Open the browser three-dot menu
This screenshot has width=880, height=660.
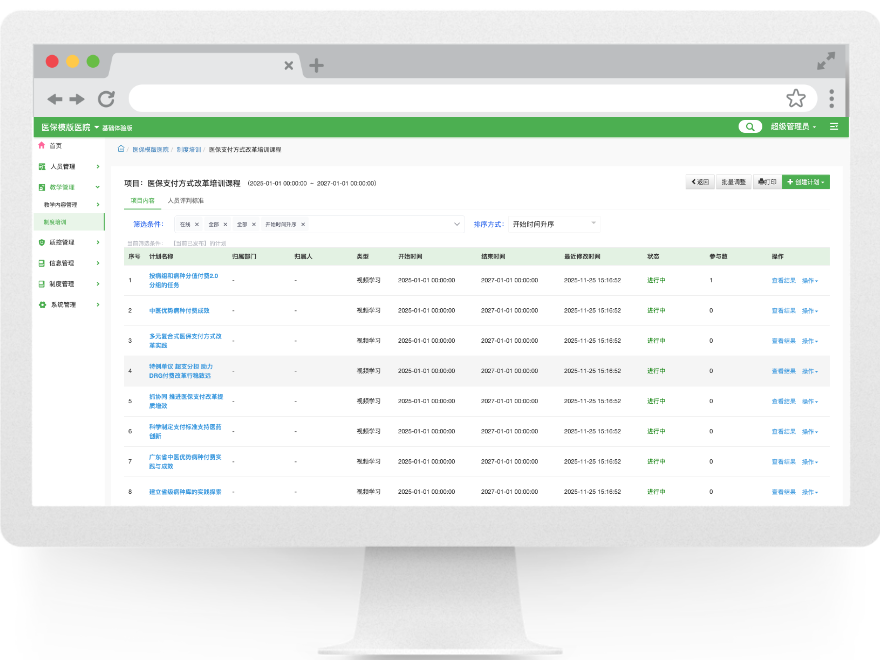click(x=832, y=99)
